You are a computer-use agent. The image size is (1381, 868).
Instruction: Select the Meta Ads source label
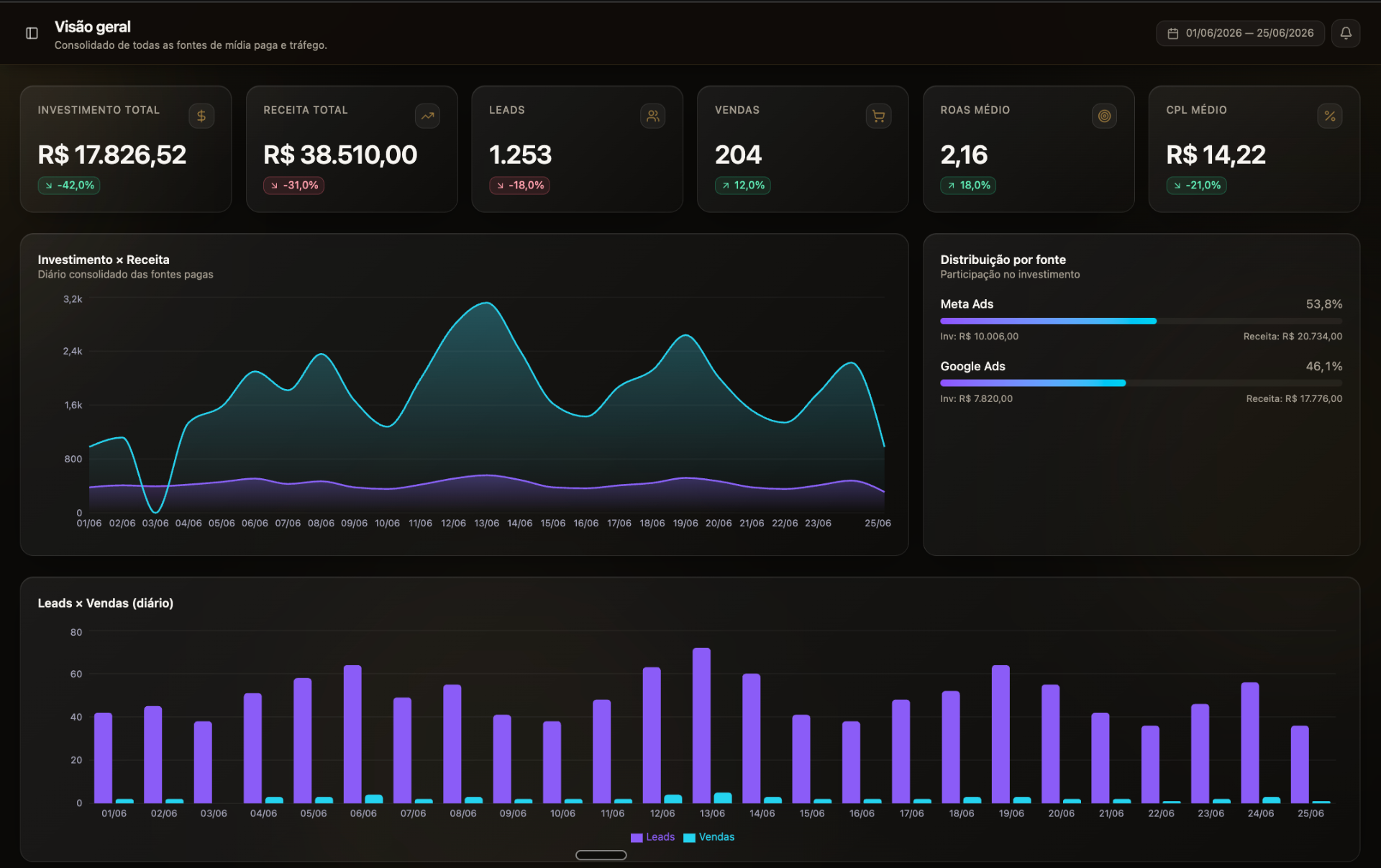[967, 304]
